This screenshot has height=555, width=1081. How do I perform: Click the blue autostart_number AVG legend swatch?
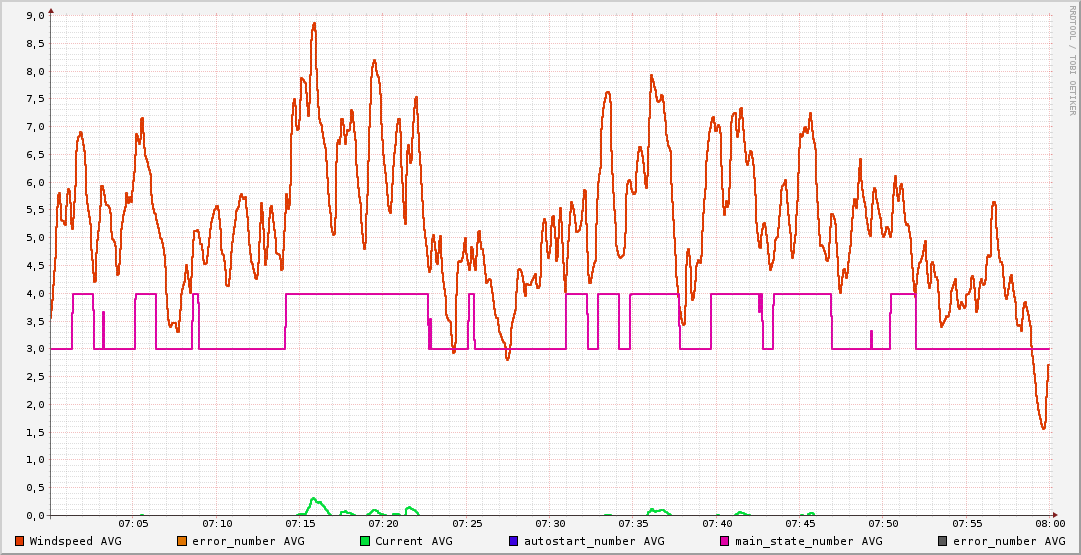[514, 541]
